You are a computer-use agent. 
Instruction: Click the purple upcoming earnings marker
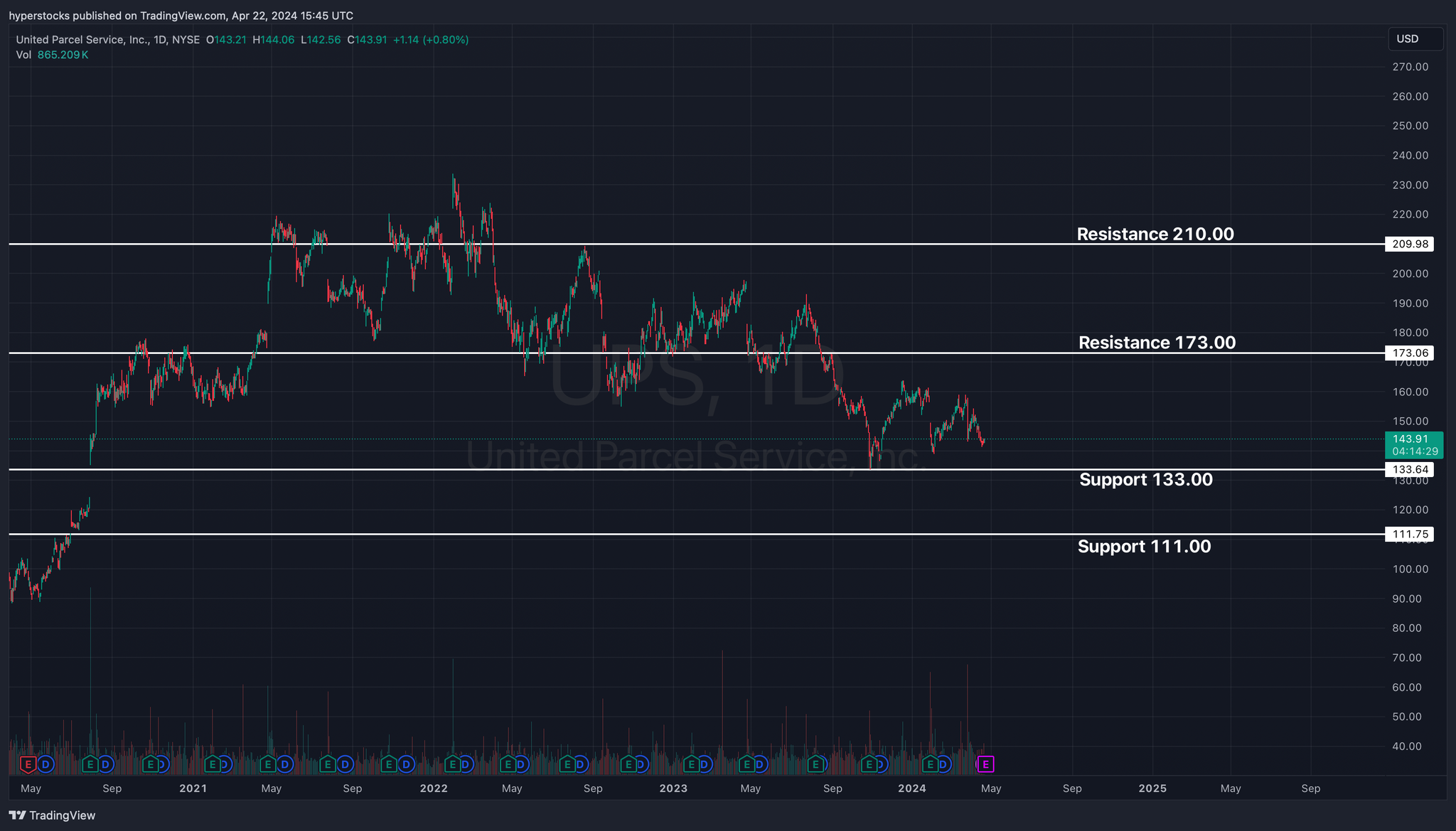(985, 765)
